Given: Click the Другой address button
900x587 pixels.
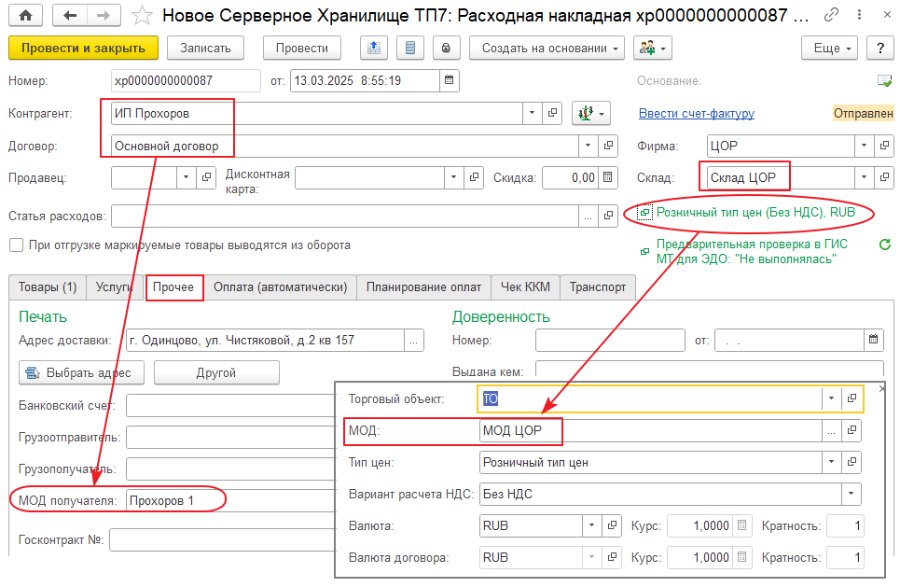Looking at the screenshot, I should click(x=216, y=372).
